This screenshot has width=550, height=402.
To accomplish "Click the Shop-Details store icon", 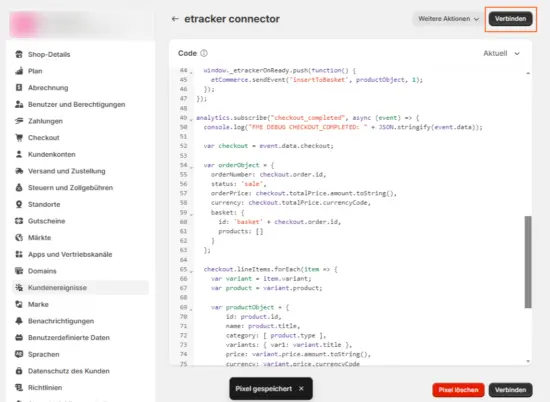I will 19,54.
